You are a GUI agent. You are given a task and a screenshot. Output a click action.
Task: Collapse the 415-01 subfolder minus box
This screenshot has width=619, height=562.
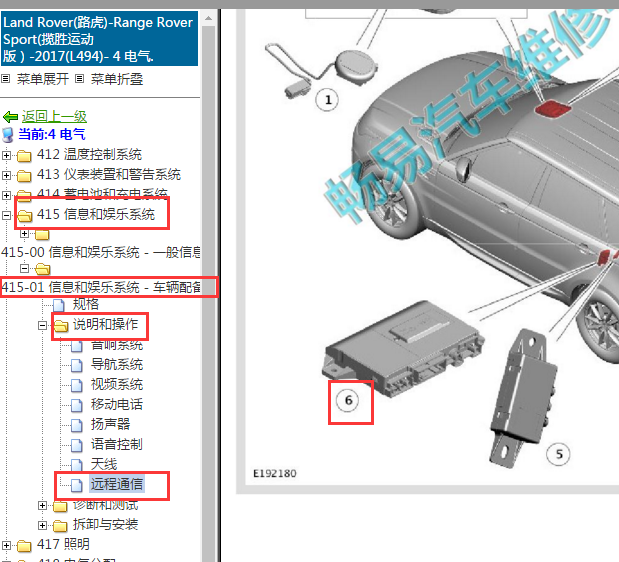coord(24,268)
